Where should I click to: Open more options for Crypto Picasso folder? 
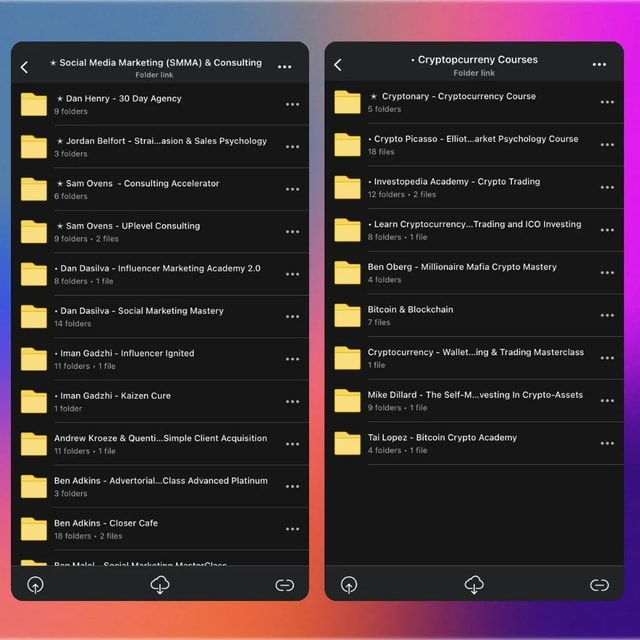607,145
